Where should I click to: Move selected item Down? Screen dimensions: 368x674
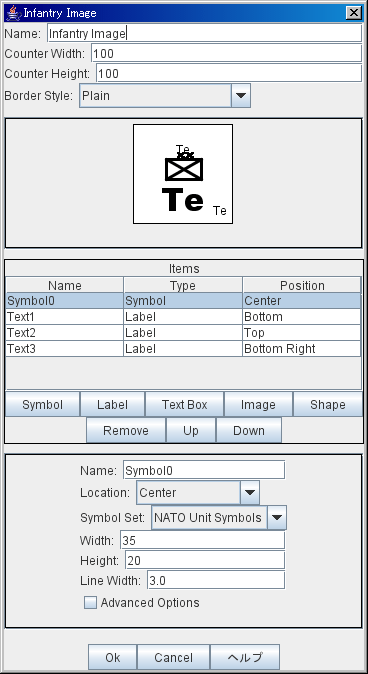(x=249, y=430)
